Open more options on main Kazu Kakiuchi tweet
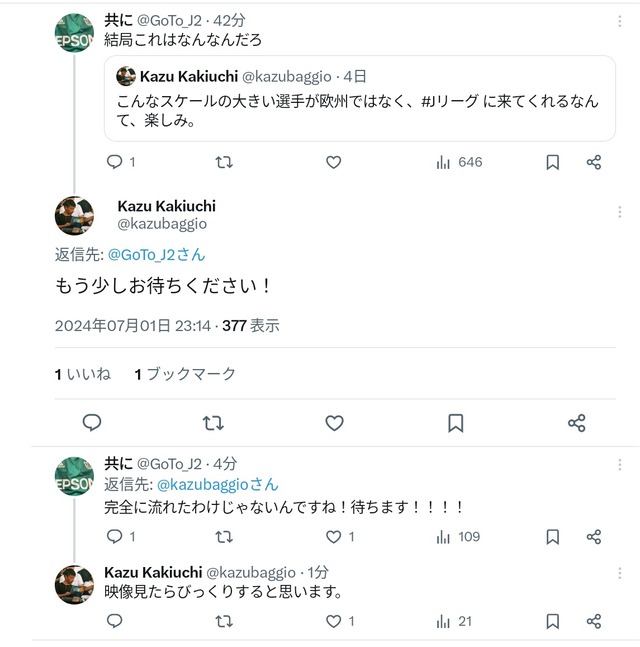This screenshot has height=647, width=640. [619, 212]
